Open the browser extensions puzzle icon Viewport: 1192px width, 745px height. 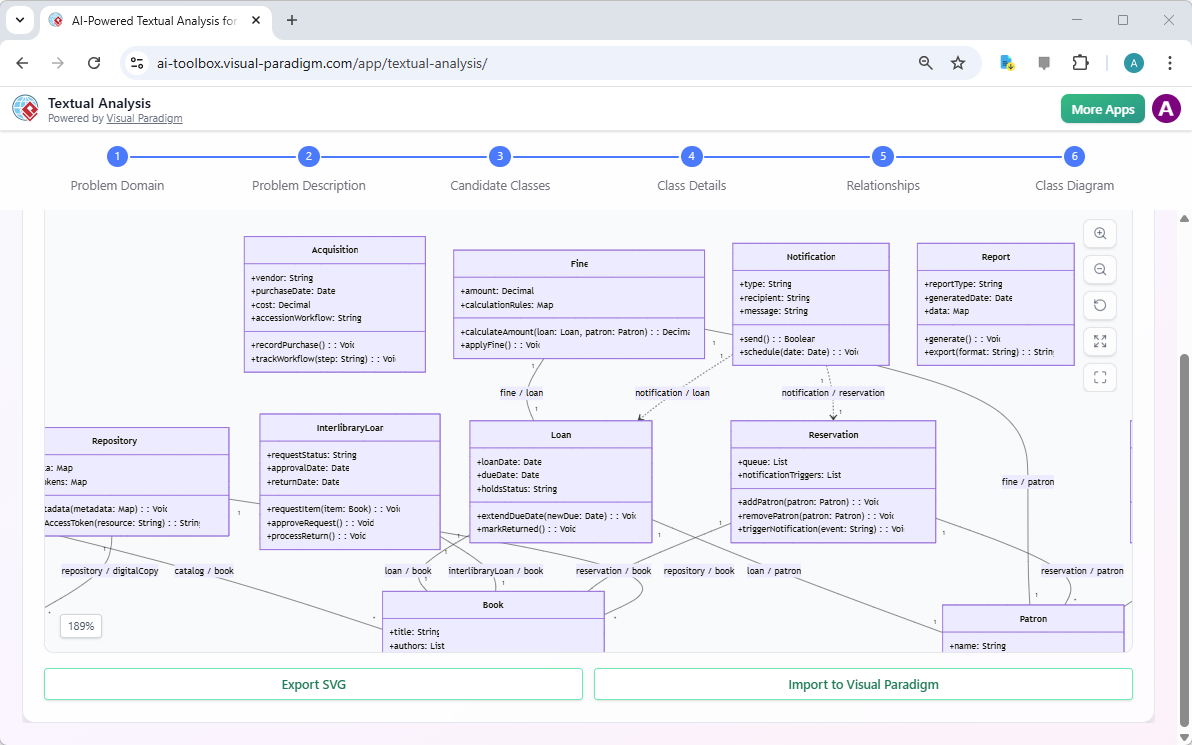coord(1081,62)
